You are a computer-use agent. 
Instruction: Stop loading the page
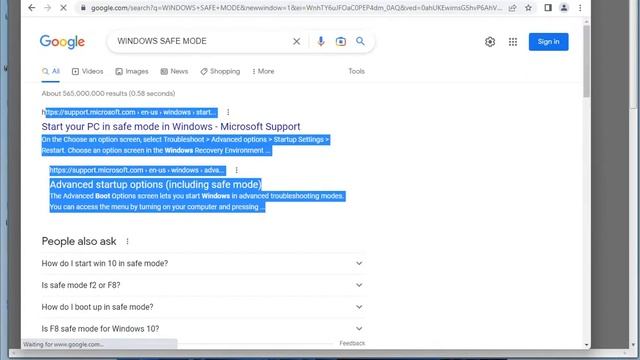pyautogui.click(x=63, y=8)
